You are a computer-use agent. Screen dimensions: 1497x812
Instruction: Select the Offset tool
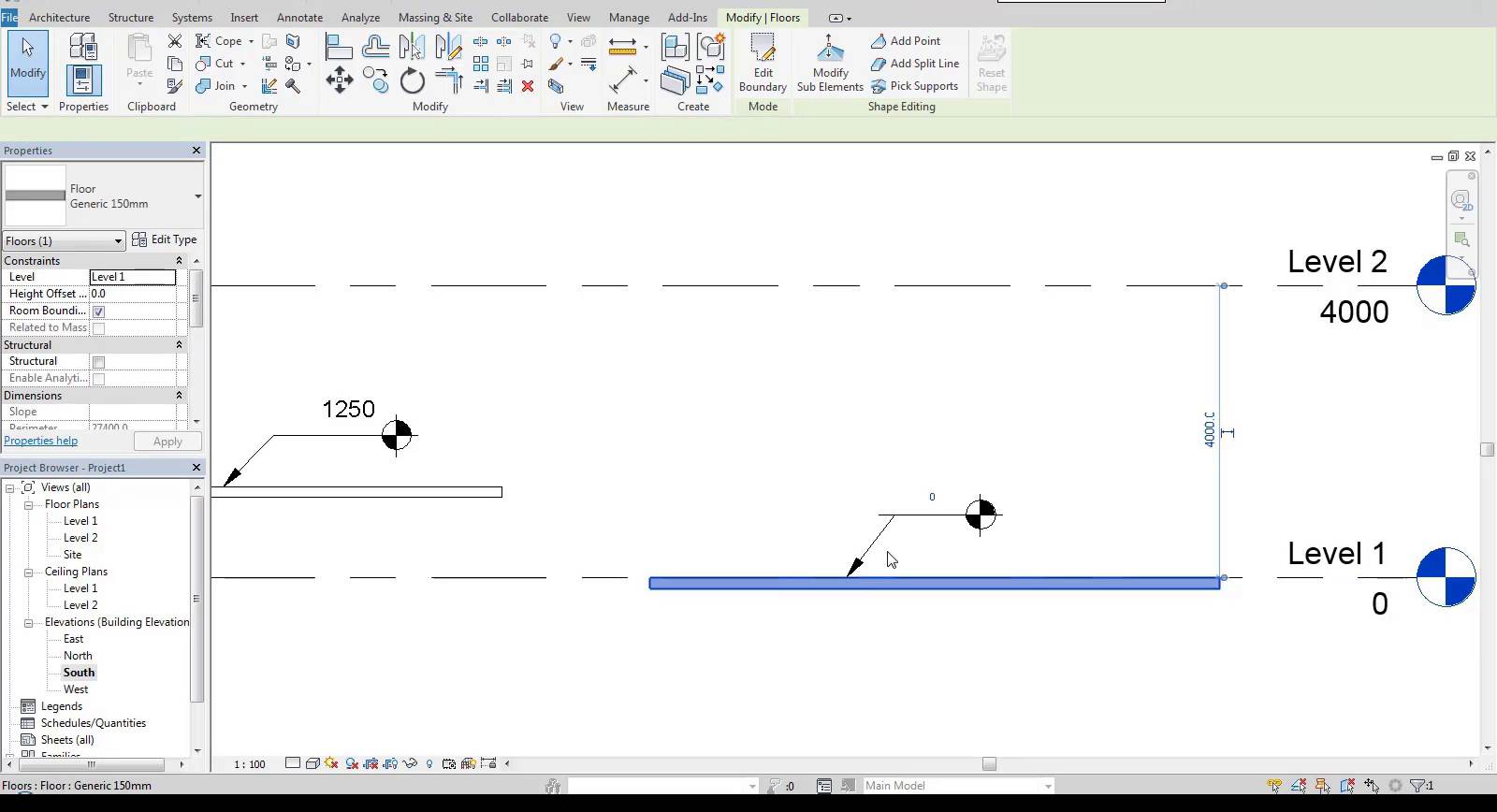[x=376, y=46]
